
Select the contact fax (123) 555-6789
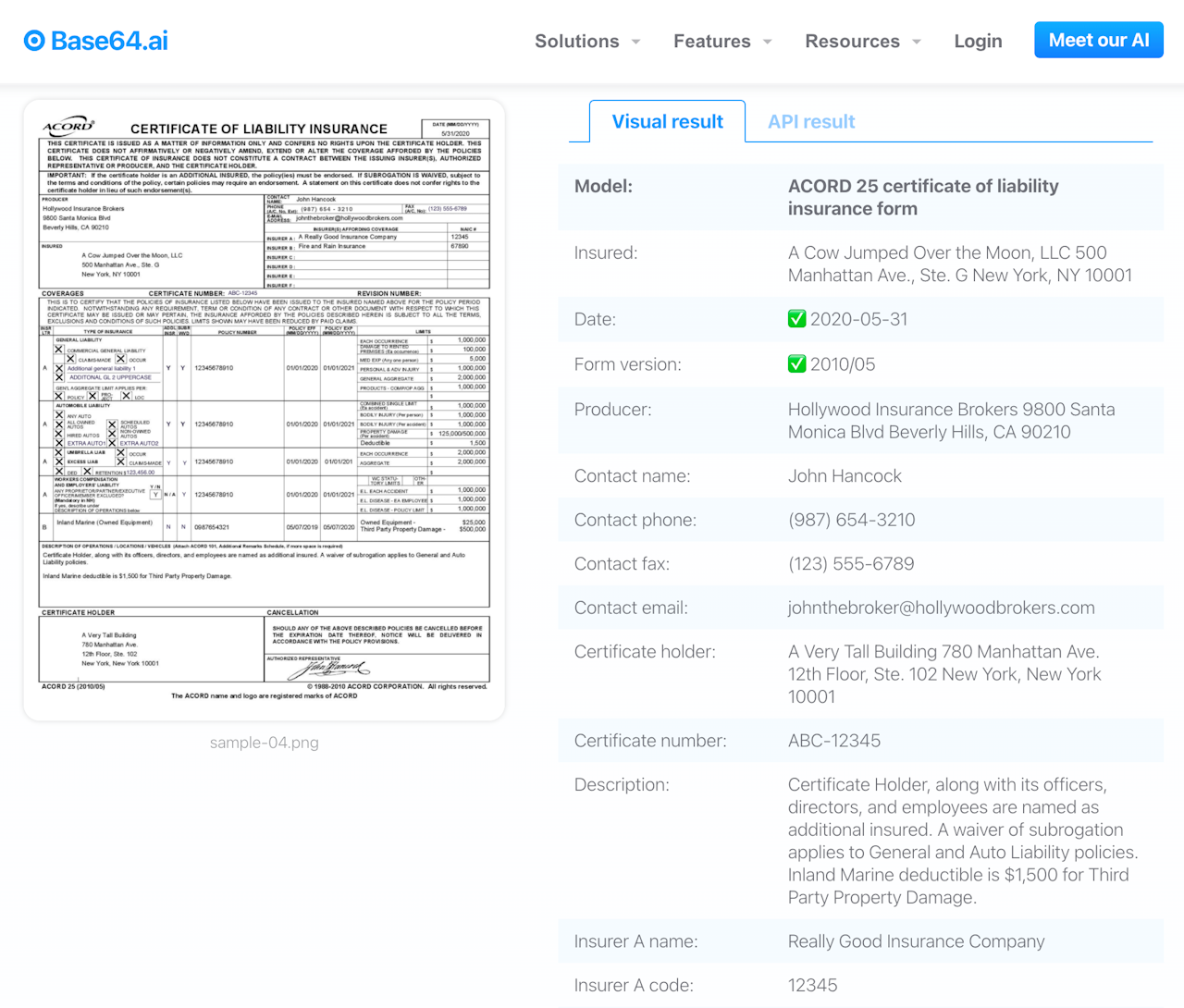click(851, 564)
